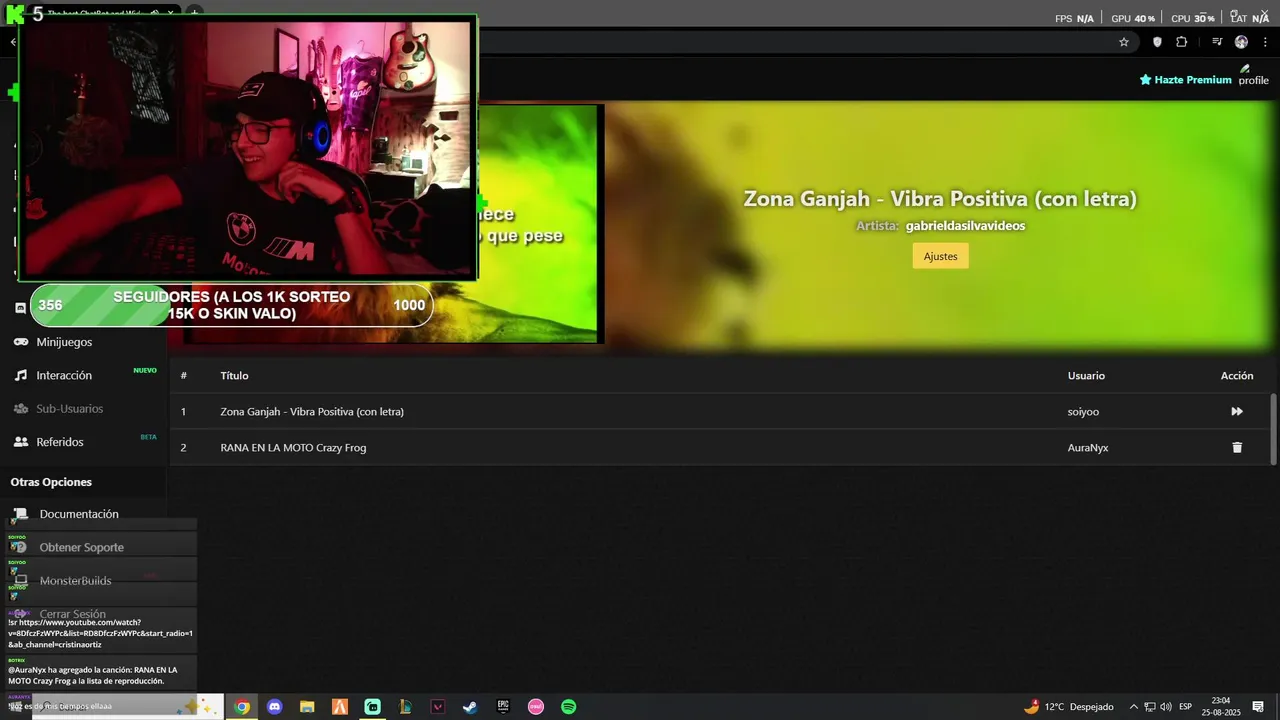Image resolution: width=1280 pixels, height=720 pixels.
Task: Open Google Chrome from the taskbar
Action: [242, 707]
